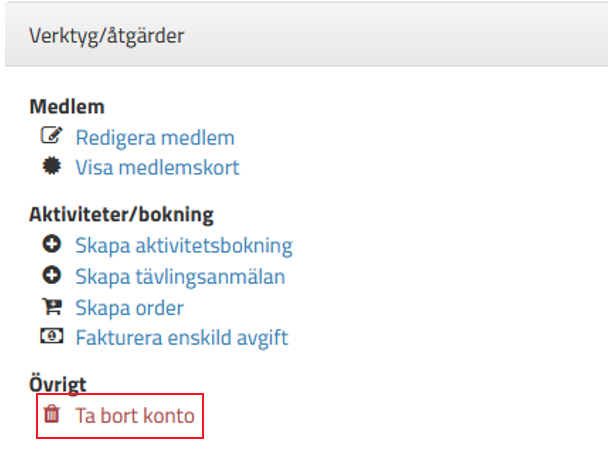Open the Redigera medlem link
608x458 pixels.
pos(155,138)
